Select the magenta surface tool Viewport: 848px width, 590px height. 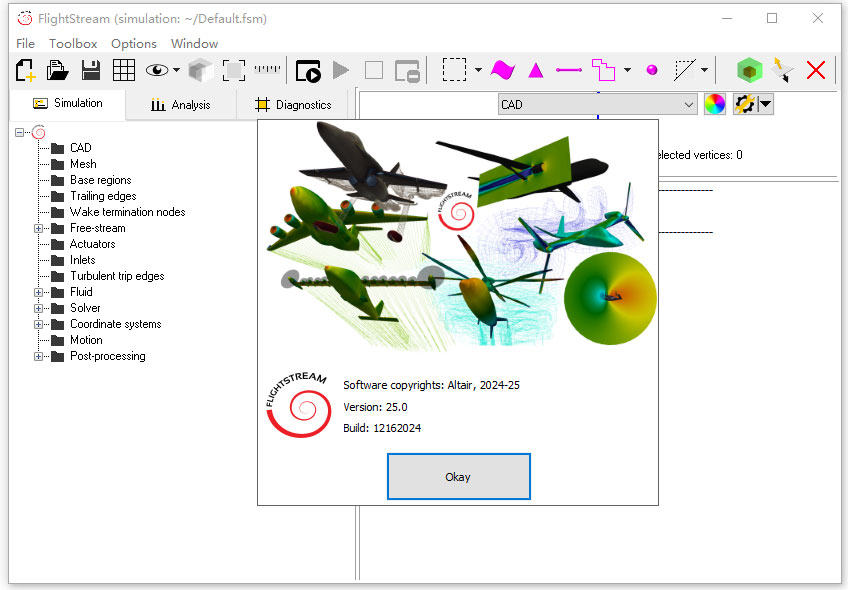[503, 70]
